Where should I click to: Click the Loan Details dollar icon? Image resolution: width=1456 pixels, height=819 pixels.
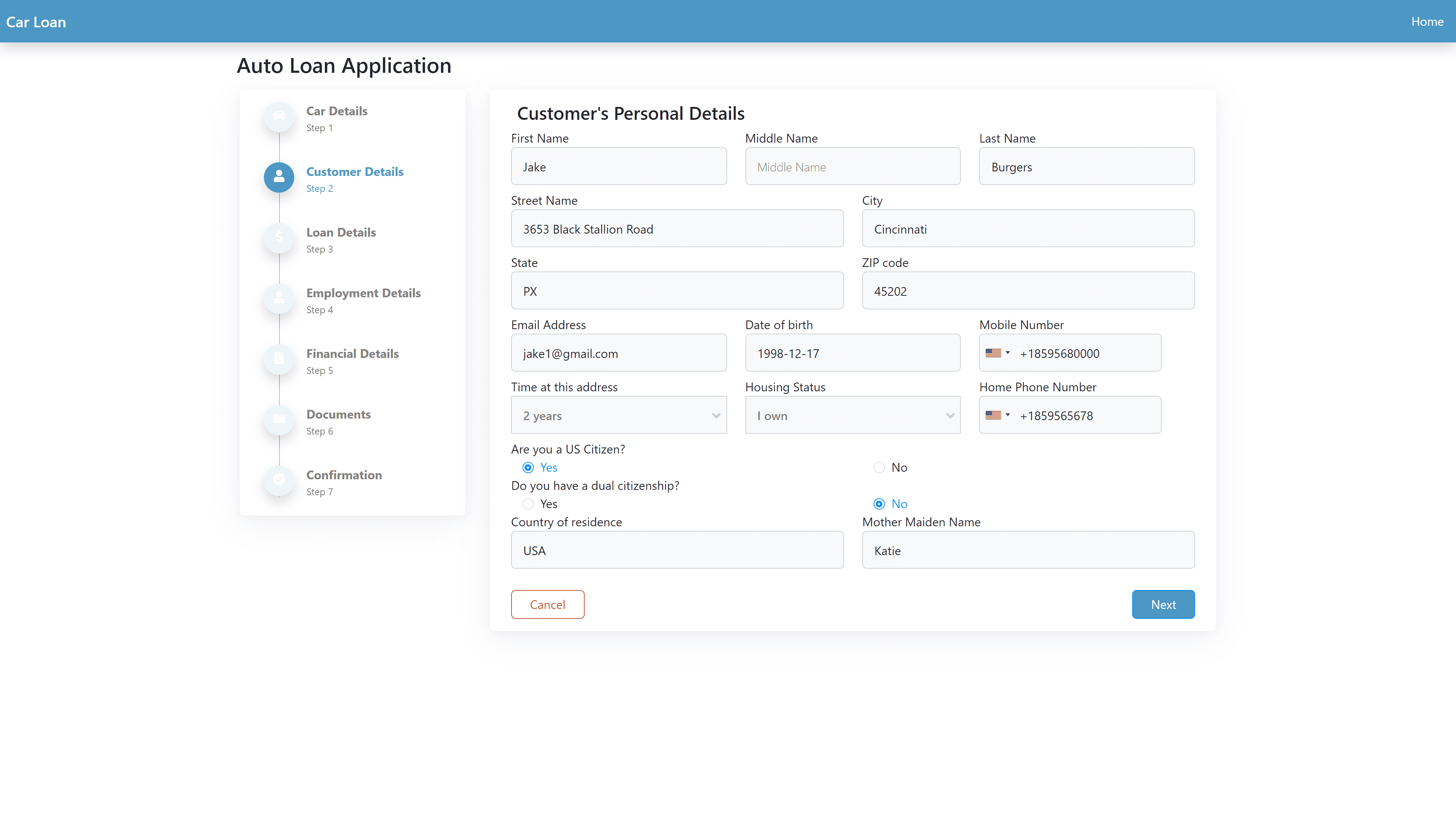pyautogui.click(x=279, y=237)
